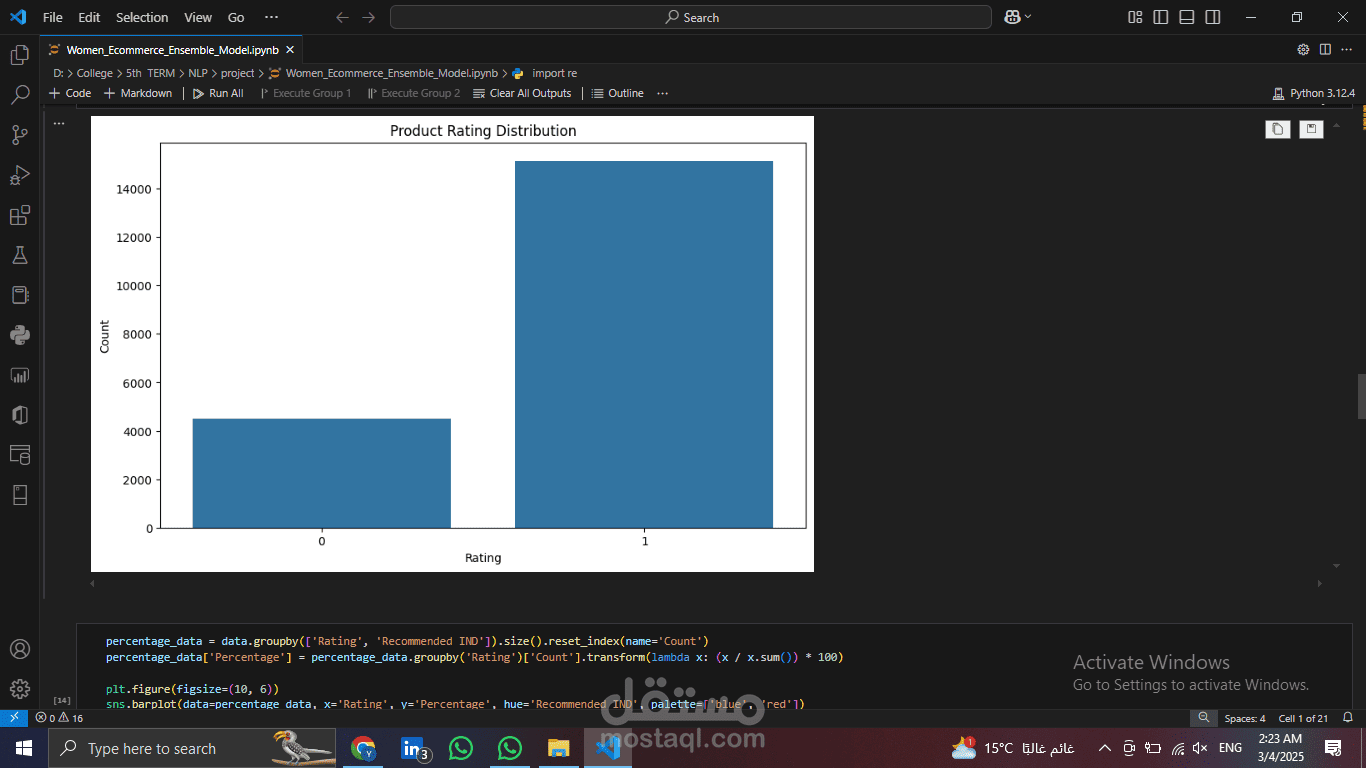Click the Windows taskbar search box
1366x768 pixels.
click(193, 748)
